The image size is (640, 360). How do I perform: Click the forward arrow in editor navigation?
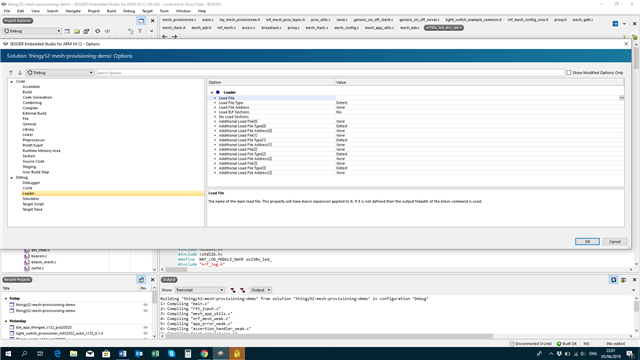click(x=174, y=36)
